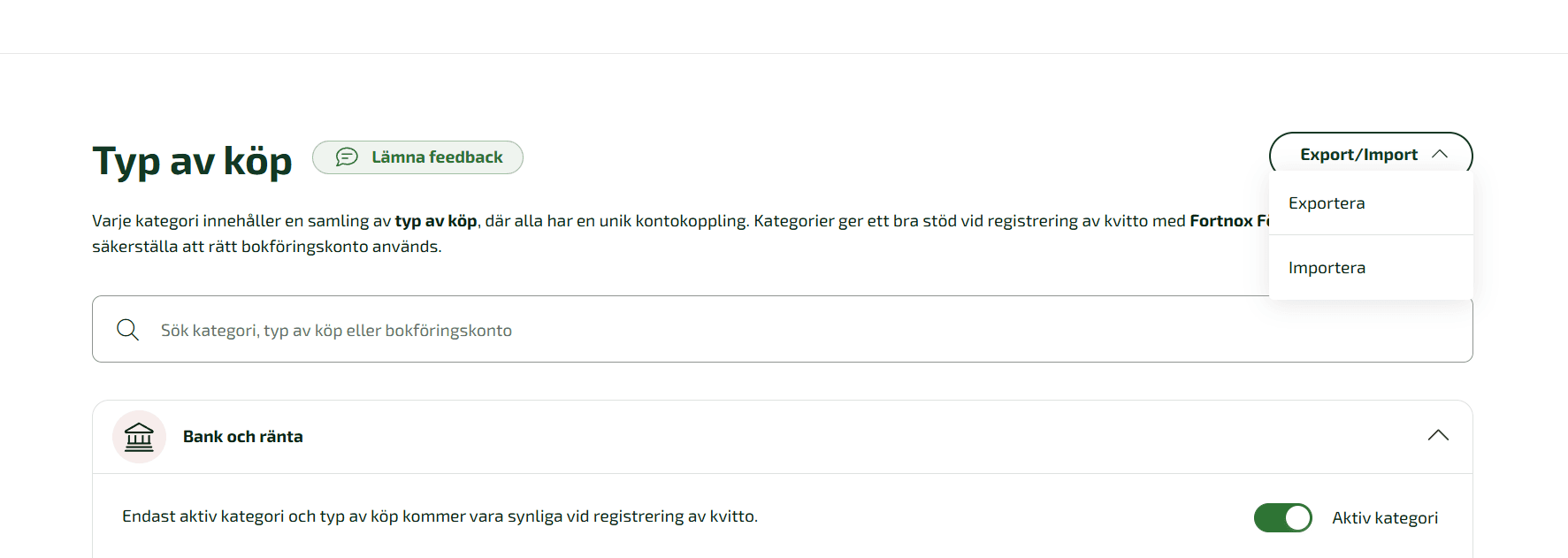This screenshot has width=1568, height=558.
Task: Click the white knob of the active toggle
Action: pyautogui.click(x=1297, y=517)
